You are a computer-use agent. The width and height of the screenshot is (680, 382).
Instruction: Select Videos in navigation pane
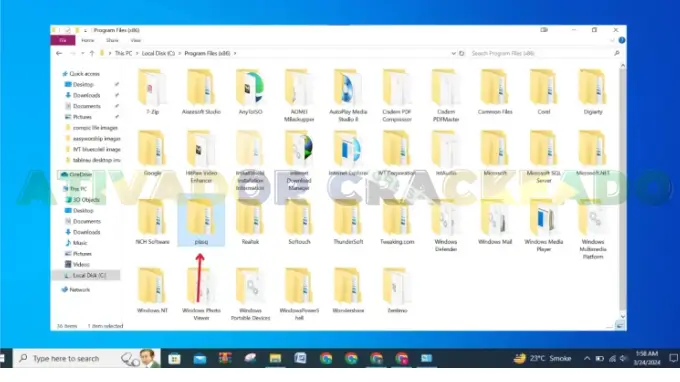tap(81, 264)
